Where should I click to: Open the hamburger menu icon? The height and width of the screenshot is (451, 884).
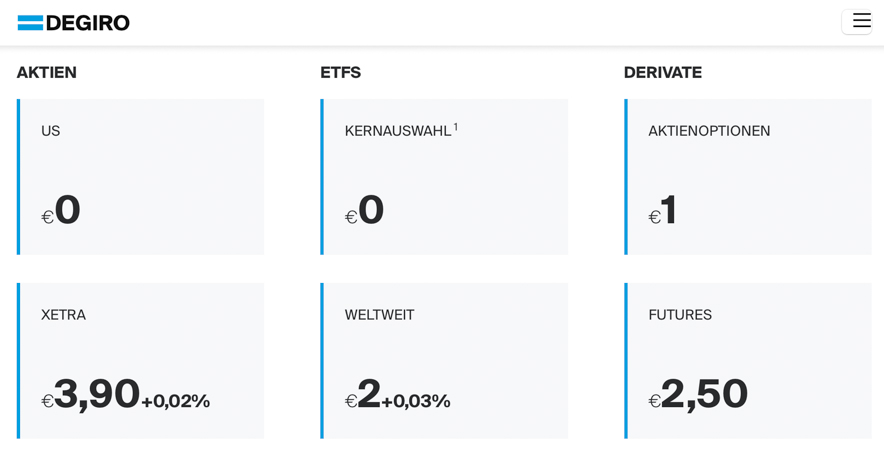pyautogui.click(x=857, y=22)
